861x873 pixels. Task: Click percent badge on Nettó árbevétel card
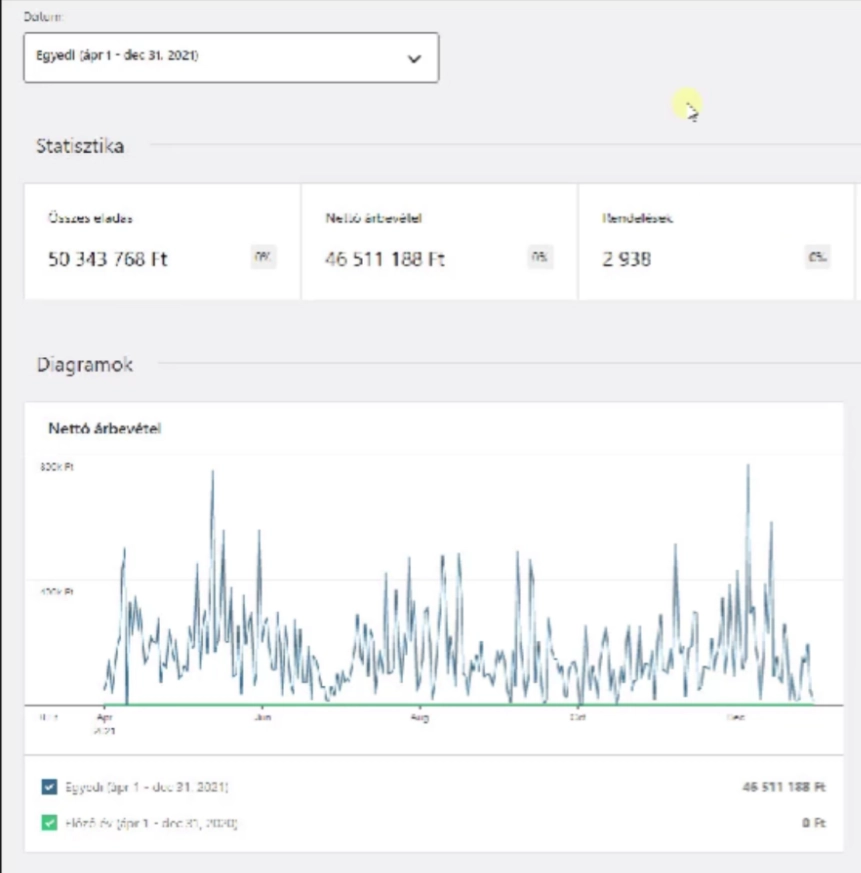[540, 257]
